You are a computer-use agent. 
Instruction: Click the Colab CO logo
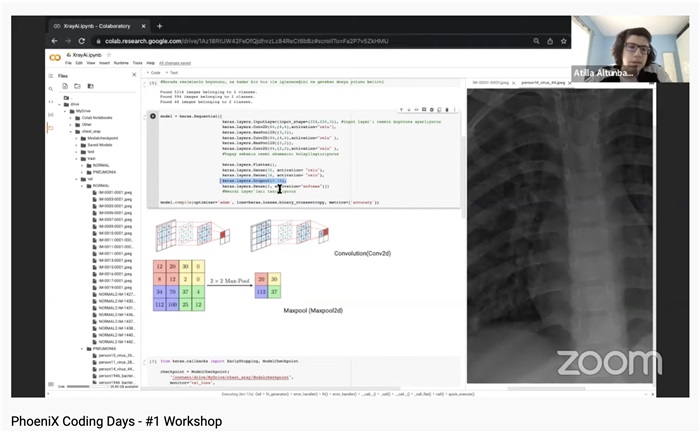click(x=55, y=58)
